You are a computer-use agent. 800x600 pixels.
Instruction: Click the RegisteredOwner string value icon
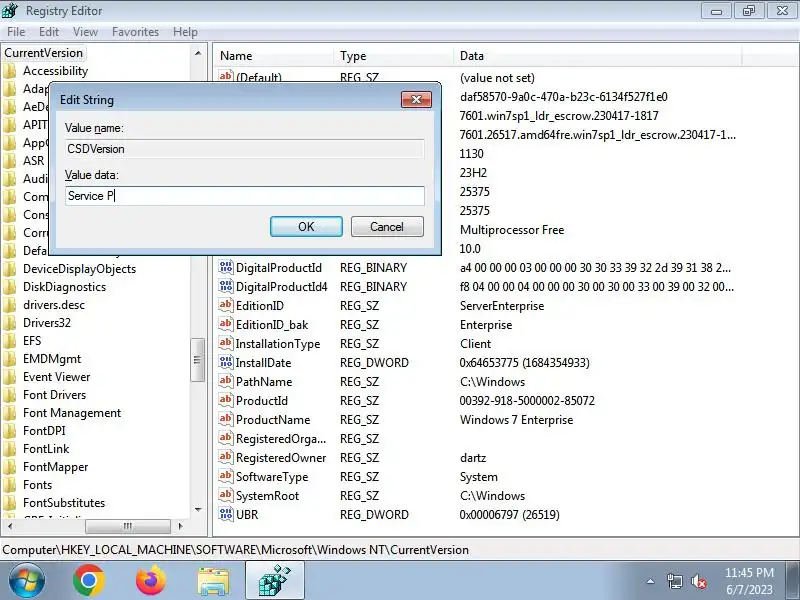[226, 457]
